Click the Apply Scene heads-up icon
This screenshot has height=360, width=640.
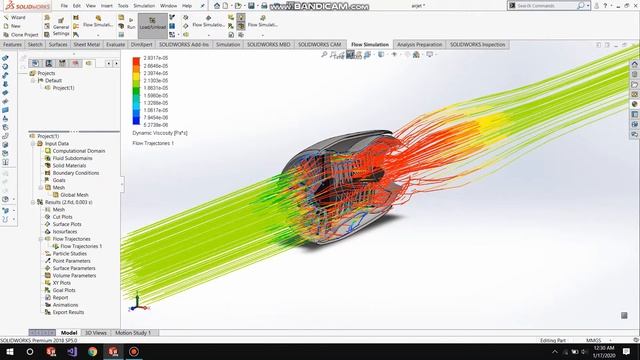point(416,54)
